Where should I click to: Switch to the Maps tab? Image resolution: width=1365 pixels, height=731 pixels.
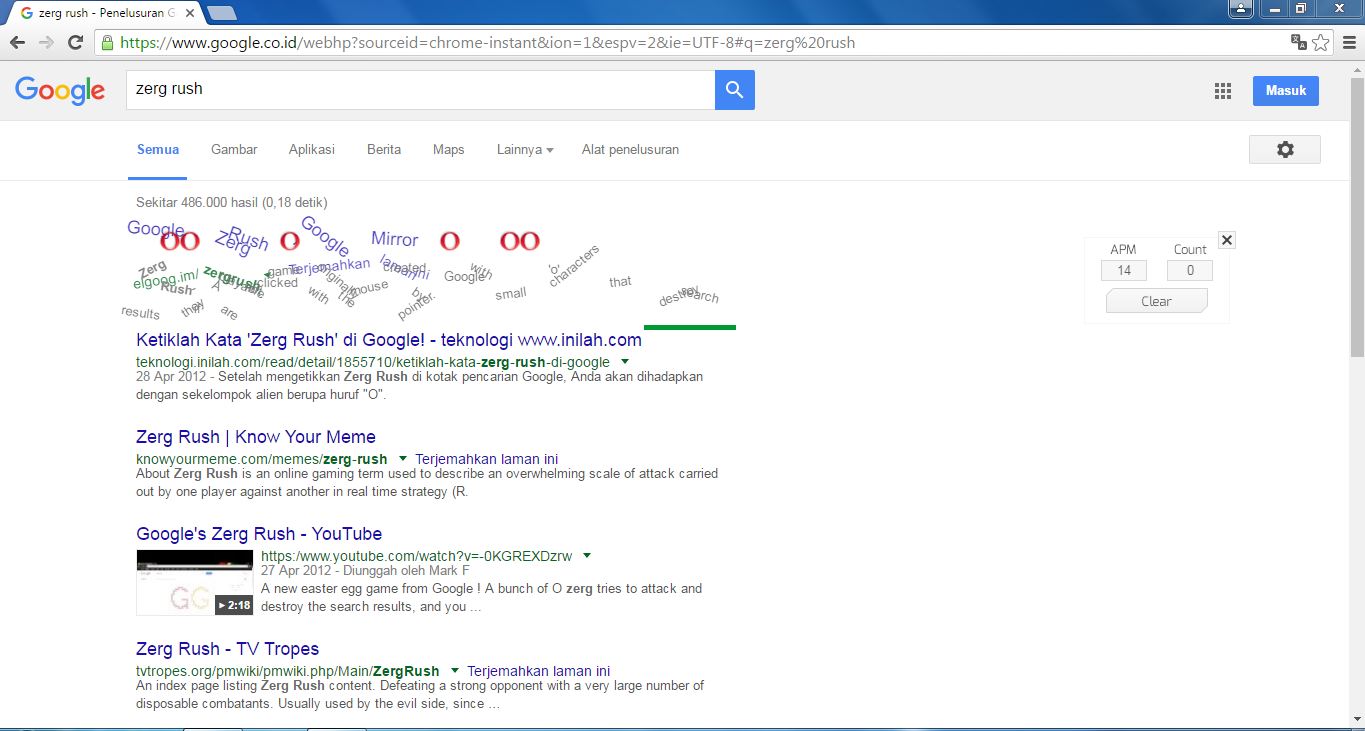[x=449, y=149]
